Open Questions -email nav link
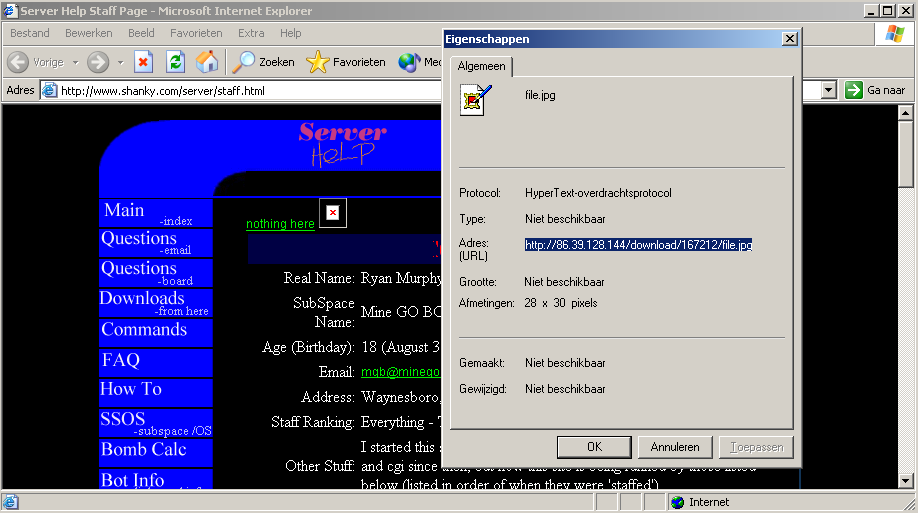 (x=156, y=242)
